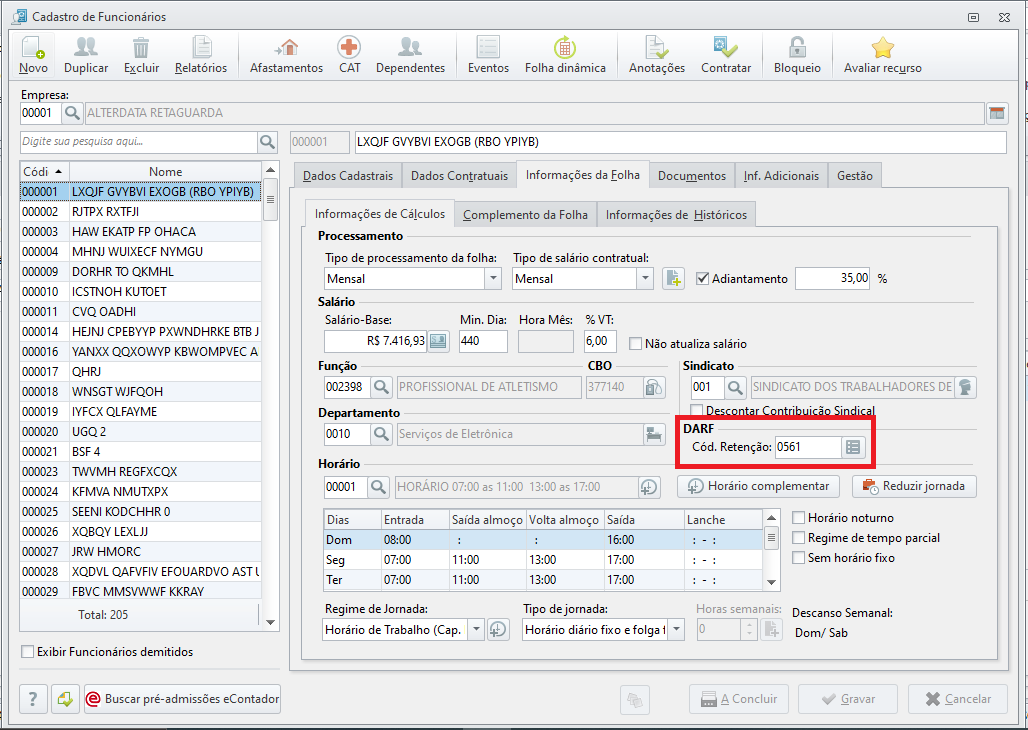Enable Descontar Contribuição Sindical checkbox
Screen dimensions: 1028x730
(696, 411)
